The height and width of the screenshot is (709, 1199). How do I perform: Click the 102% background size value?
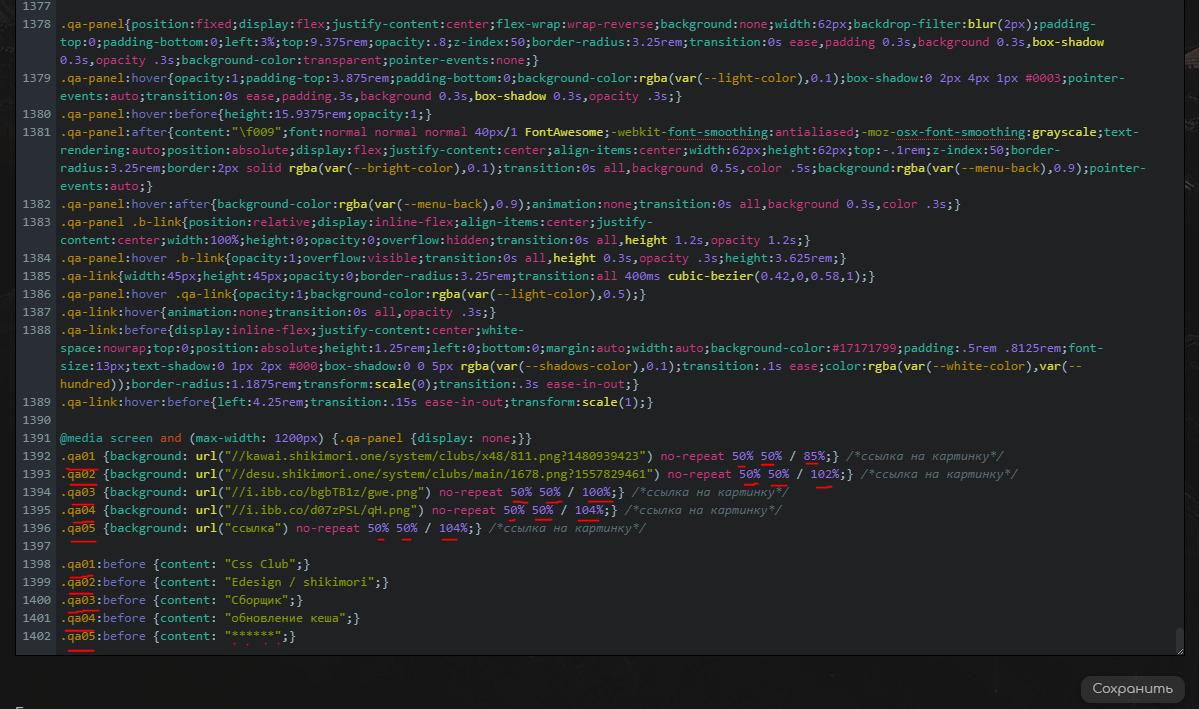pos(824,474)
